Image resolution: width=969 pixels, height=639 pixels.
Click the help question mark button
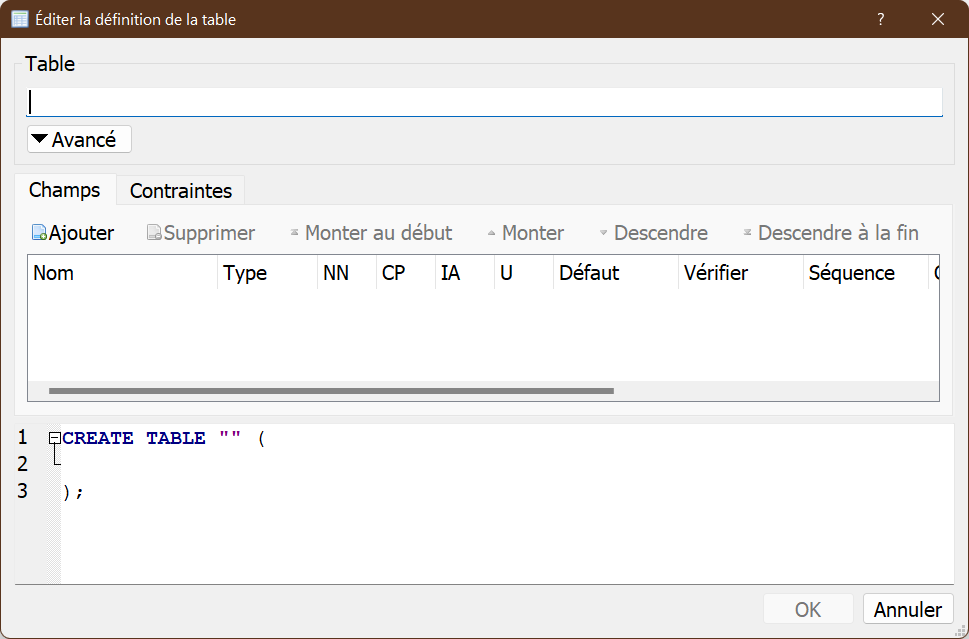point(881,19)
